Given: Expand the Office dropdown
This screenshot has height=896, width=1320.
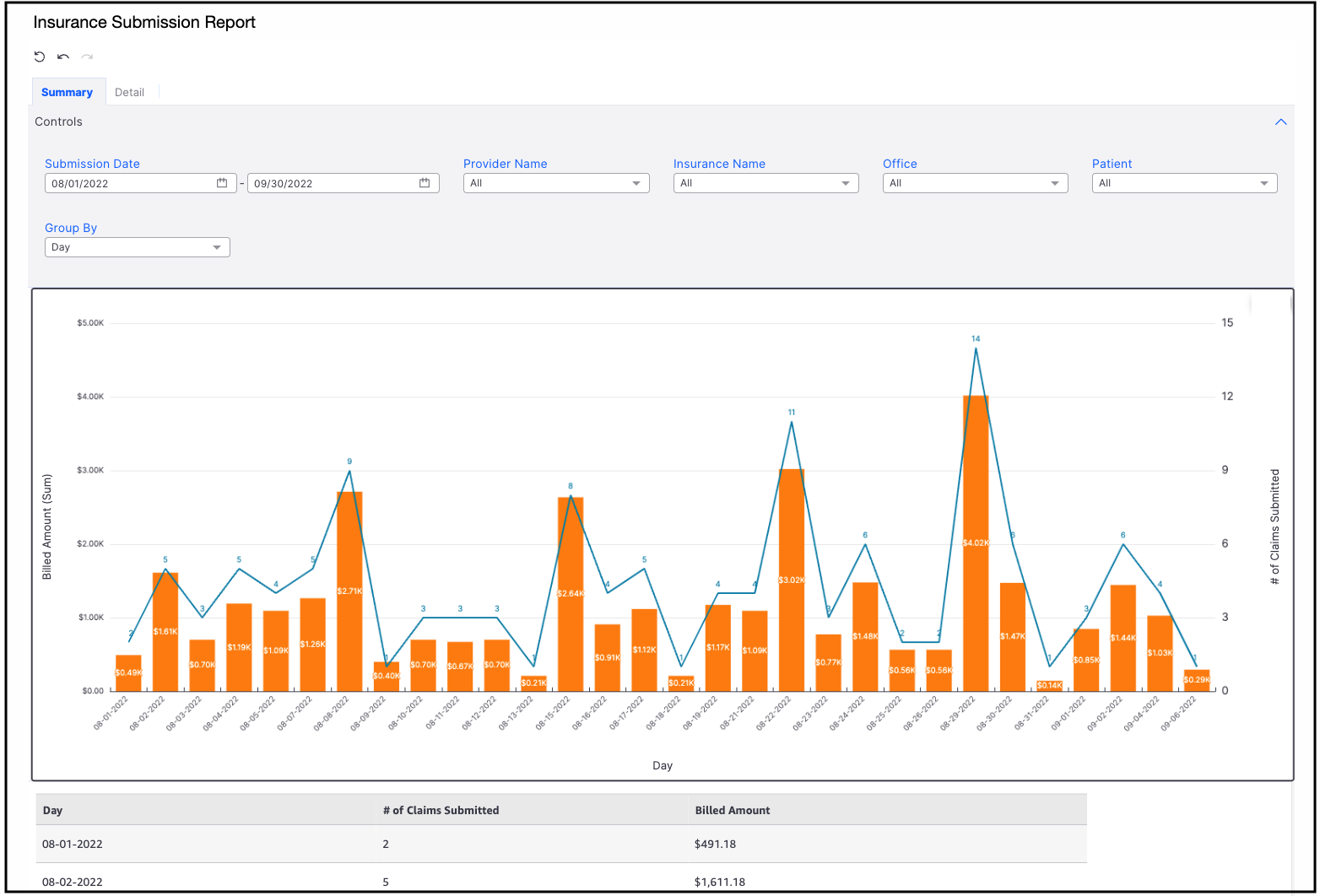Looking at the screenshot, I should tap(975, 183).
